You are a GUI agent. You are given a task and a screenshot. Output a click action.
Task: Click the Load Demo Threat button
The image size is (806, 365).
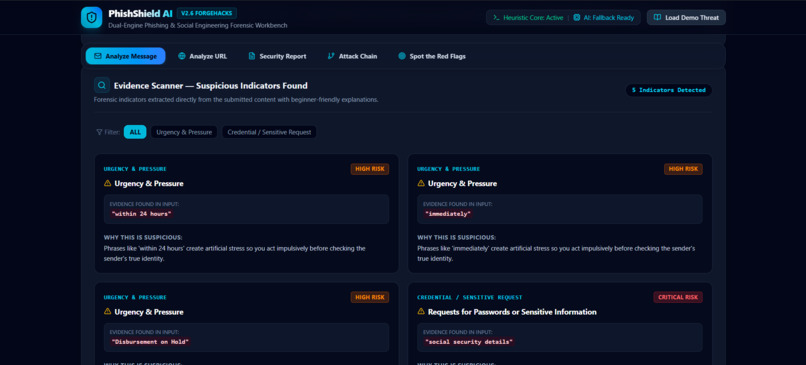tap(686, 17)
